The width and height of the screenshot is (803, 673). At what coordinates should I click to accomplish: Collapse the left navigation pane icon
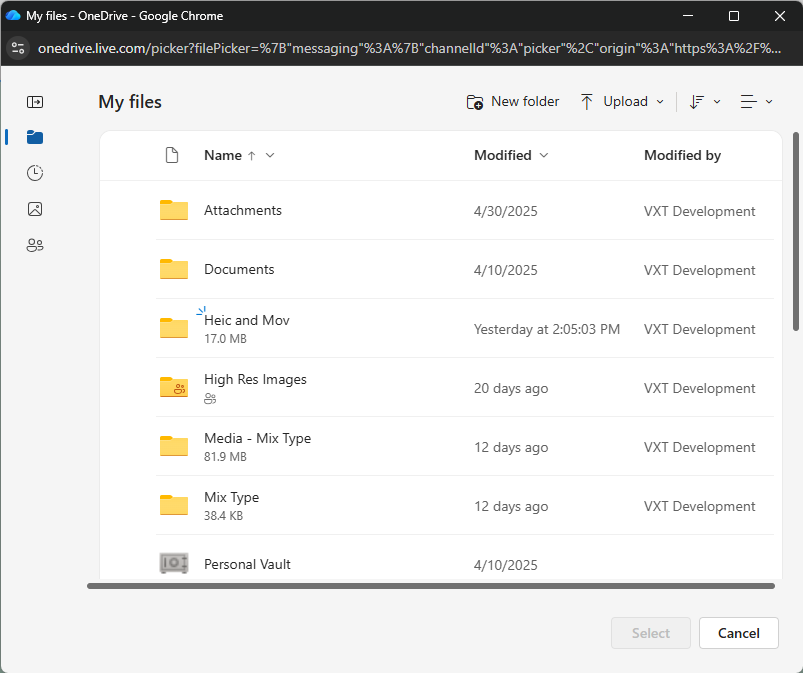tap(35, 102)
